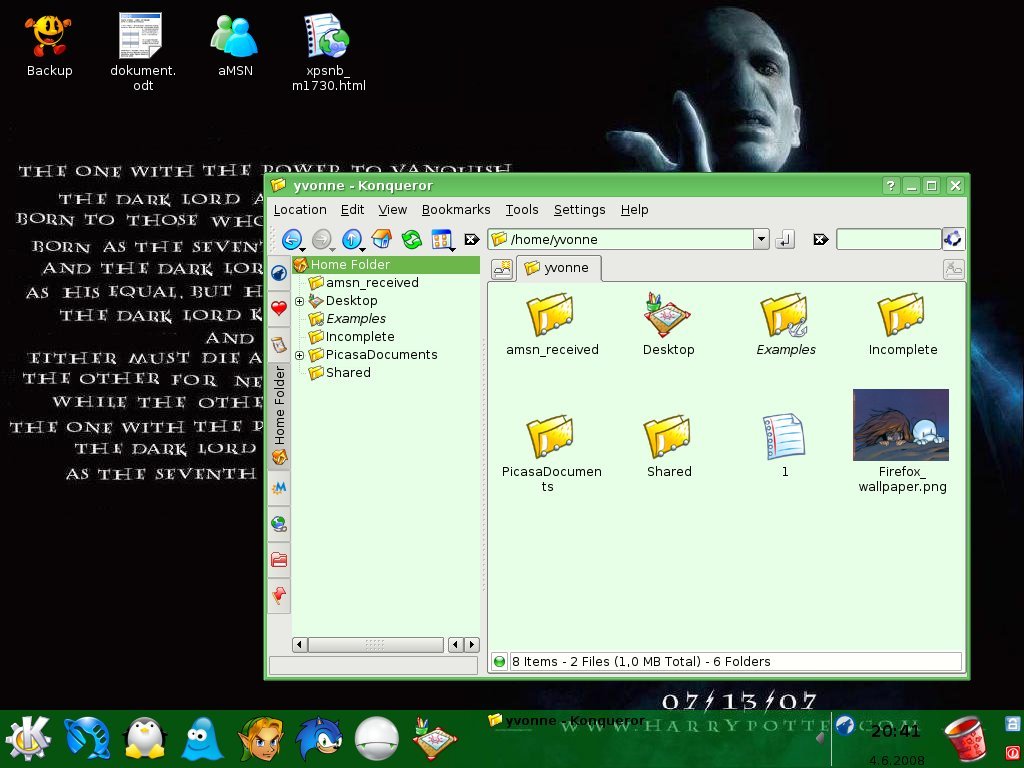Select amsn_received folder in file view

click(552, 325)
